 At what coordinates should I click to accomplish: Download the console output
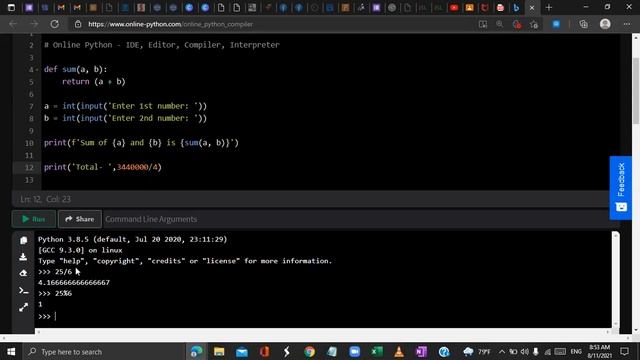[23, 257]
